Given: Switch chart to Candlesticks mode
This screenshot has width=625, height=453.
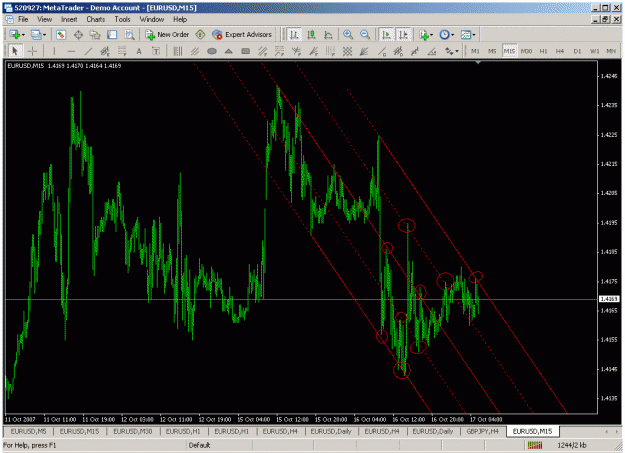Looking at the screenshot, I should point(311,35).
